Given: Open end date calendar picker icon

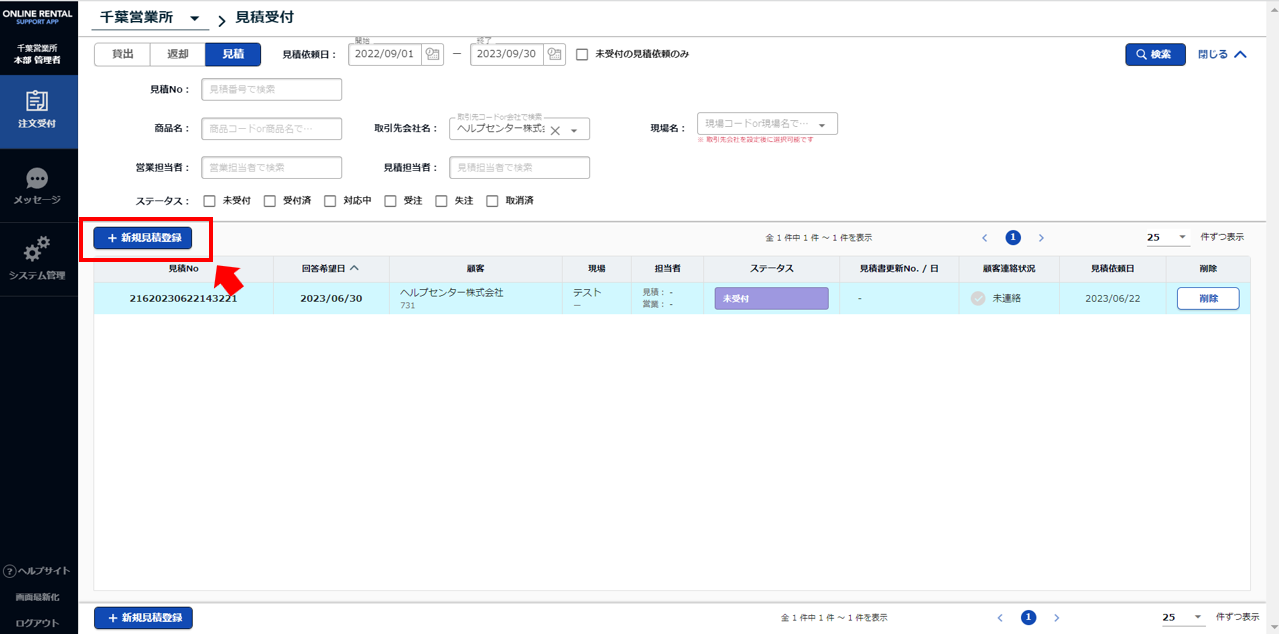Looking at the screenshot, I should pyautogui.click(x=554, y=54).
